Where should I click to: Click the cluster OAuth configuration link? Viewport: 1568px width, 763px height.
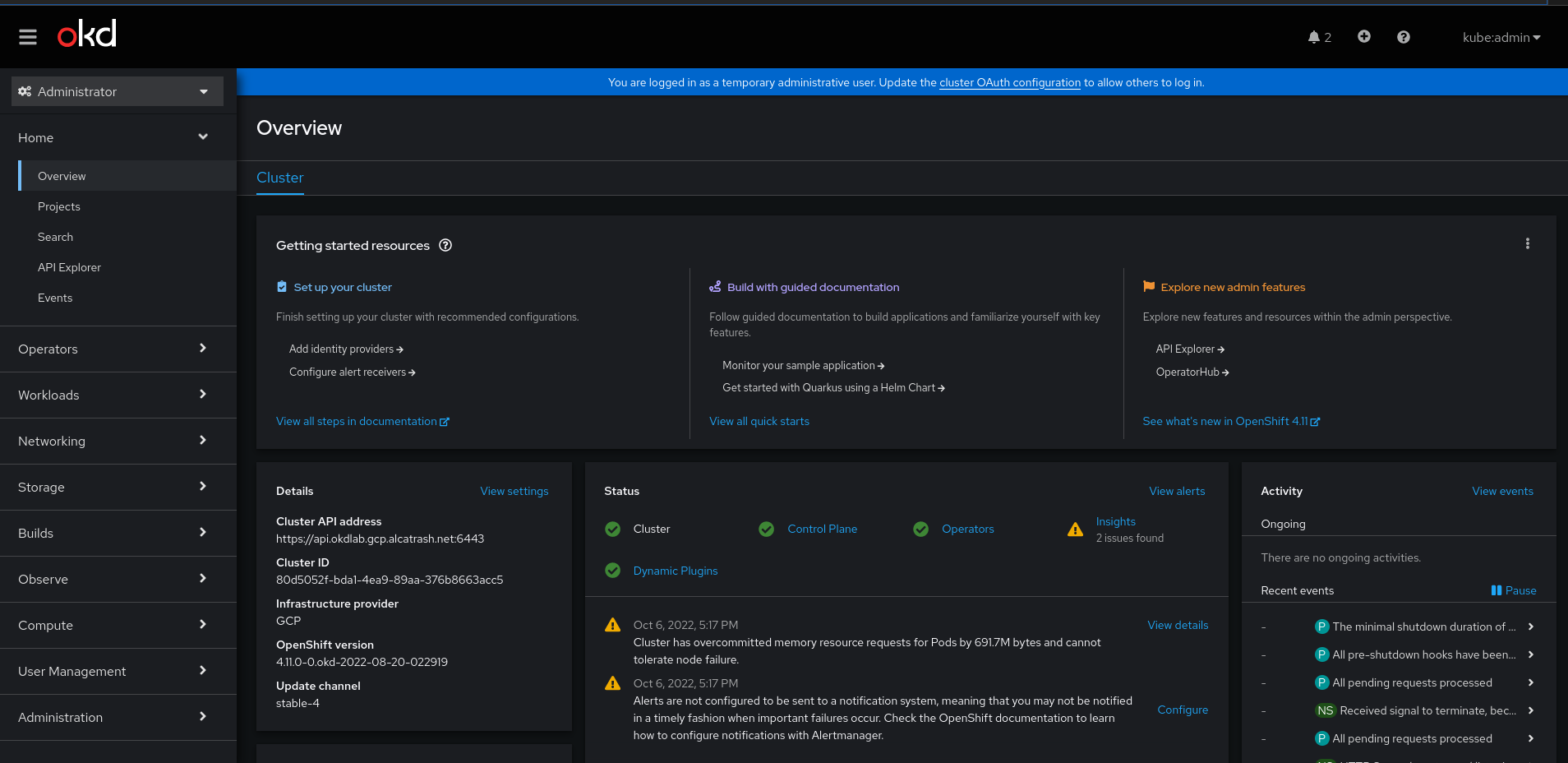[x=1009, y=82]
